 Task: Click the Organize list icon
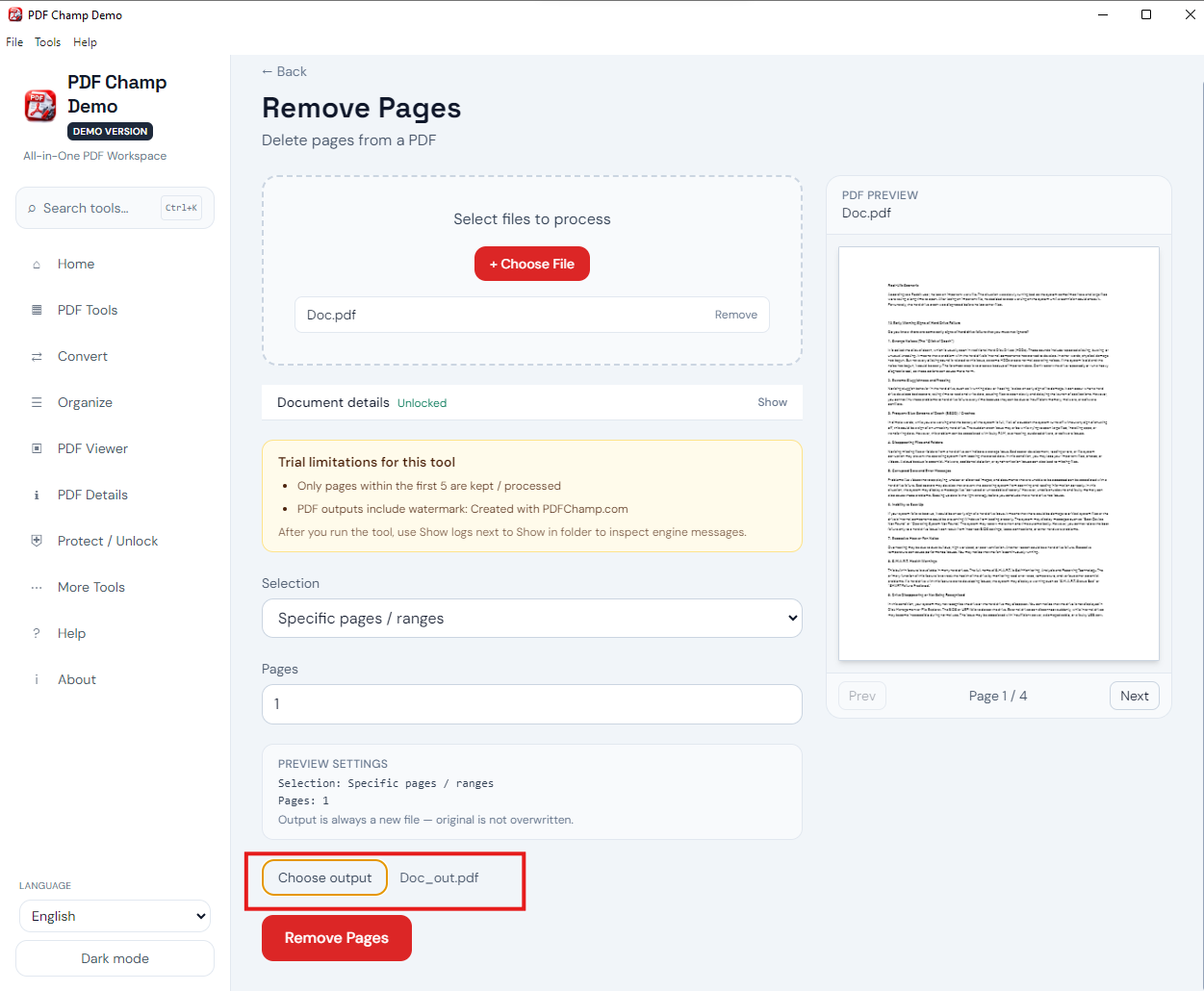(37, 403)
